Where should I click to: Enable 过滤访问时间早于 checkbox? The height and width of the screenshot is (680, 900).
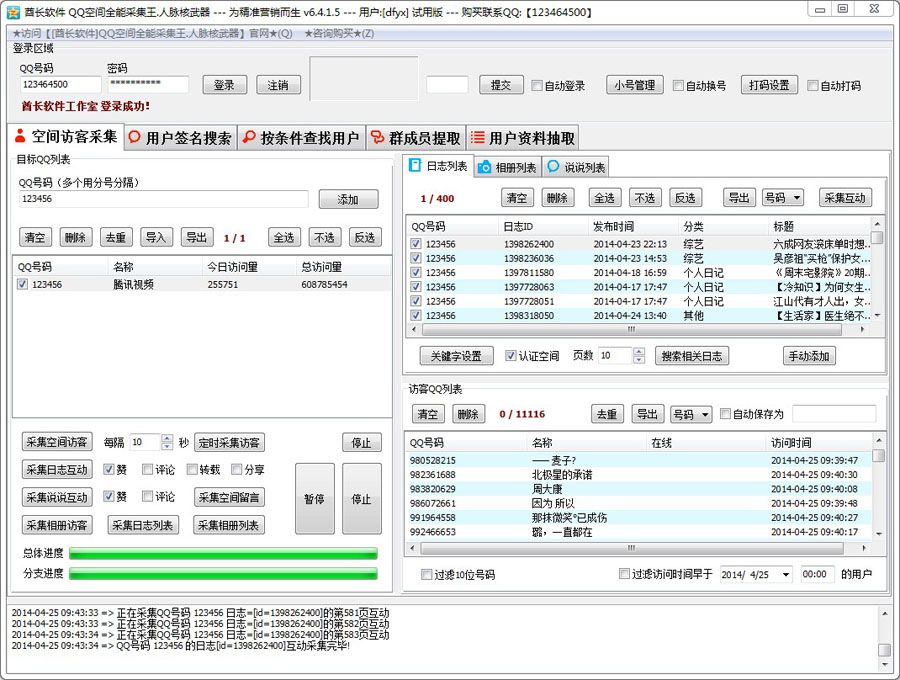coord(624,574)
